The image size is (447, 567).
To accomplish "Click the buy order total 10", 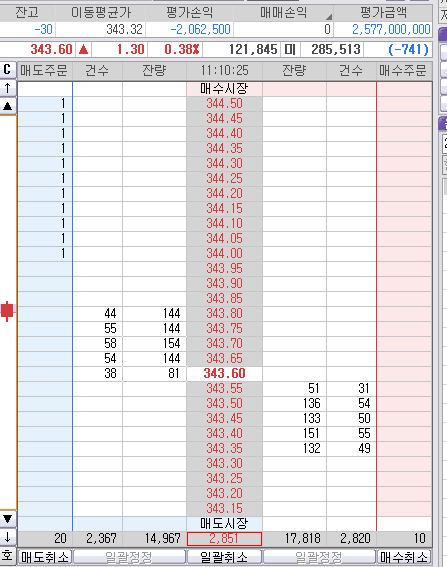I will [420, 539].
